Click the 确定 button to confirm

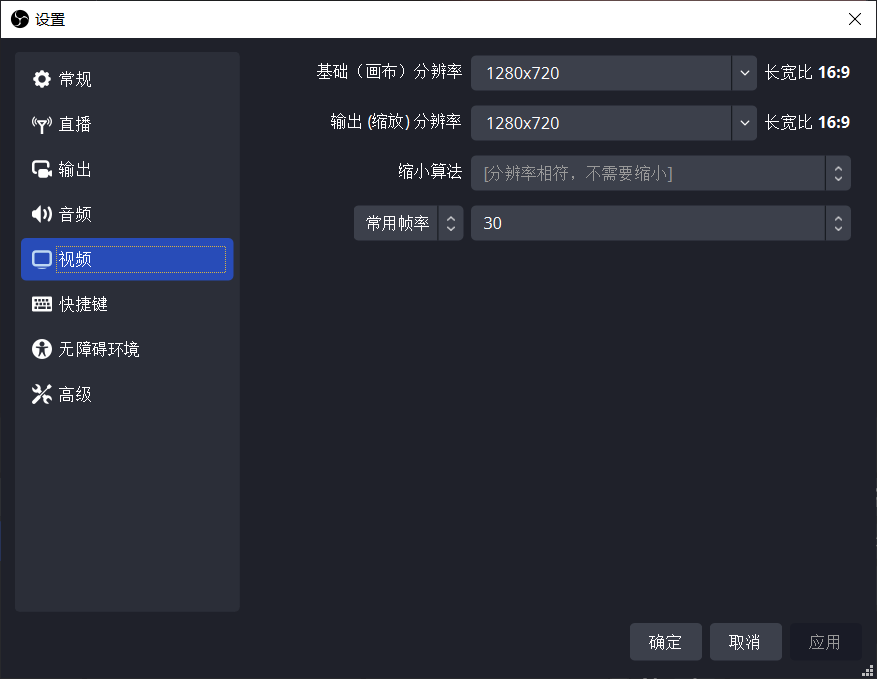pos(665,642)
